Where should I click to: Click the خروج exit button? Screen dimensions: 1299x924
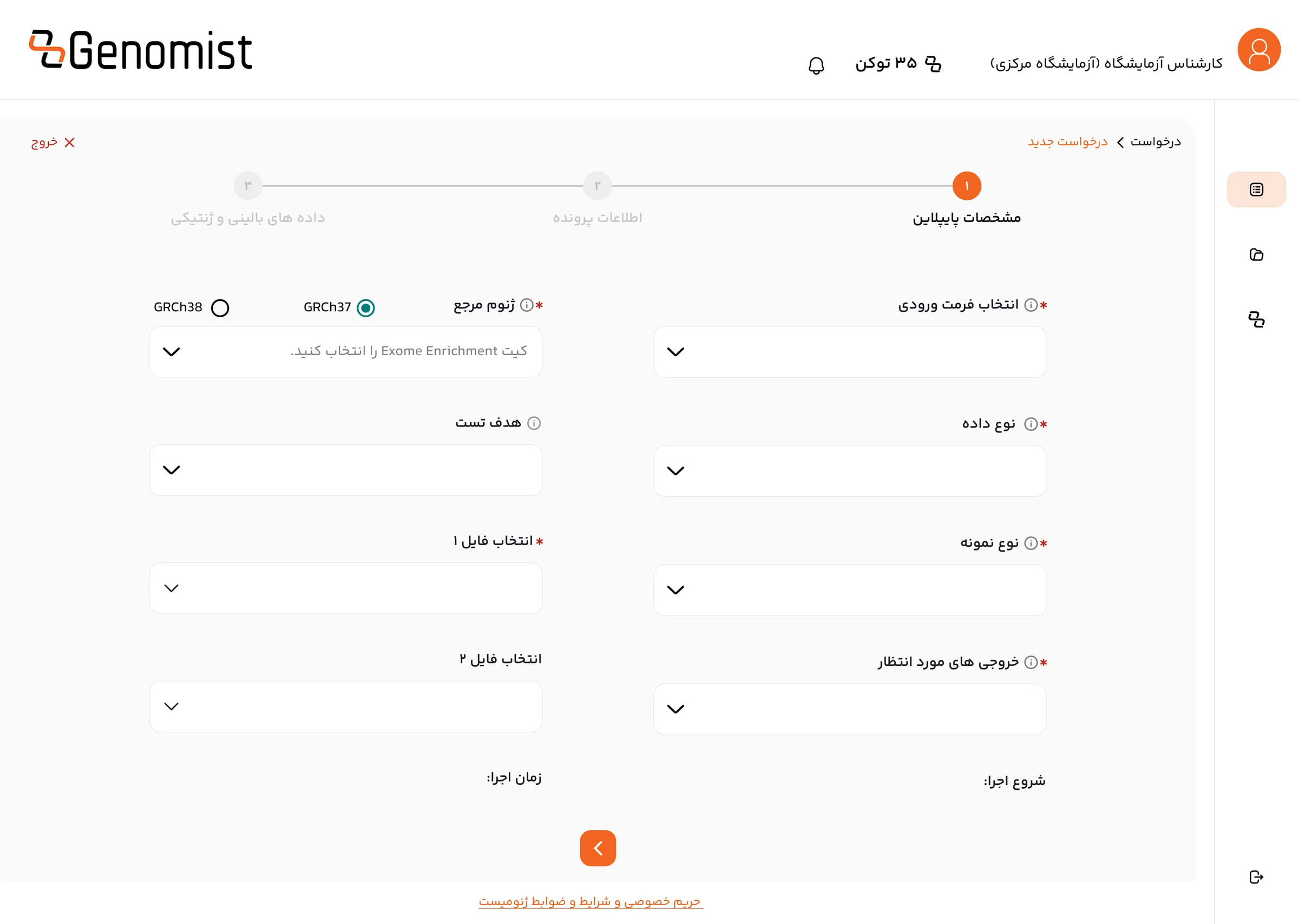pyautogui.click(x=53, y=142)
